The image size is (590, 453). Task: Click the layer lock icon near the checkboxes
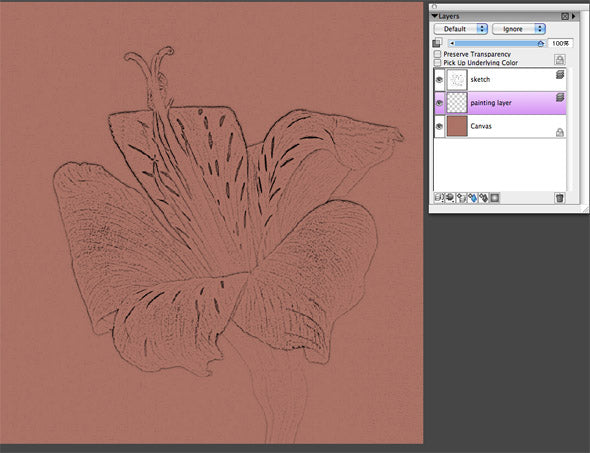(560, 59)
